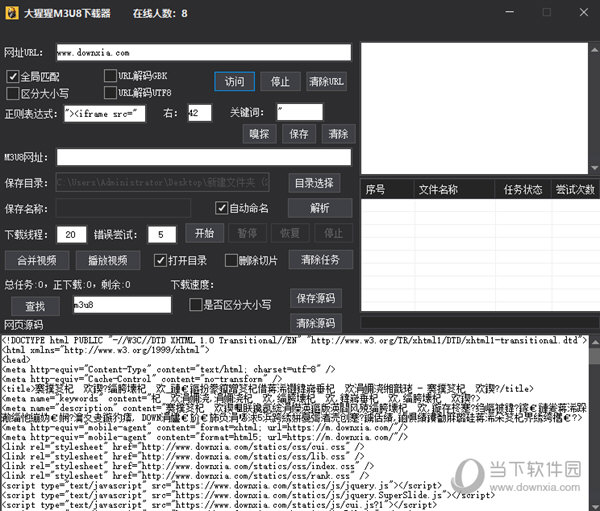Click the 下载速度 label
Image resolution: width=600 pixels, height=511 pixels.
click(x=192, y=284)
